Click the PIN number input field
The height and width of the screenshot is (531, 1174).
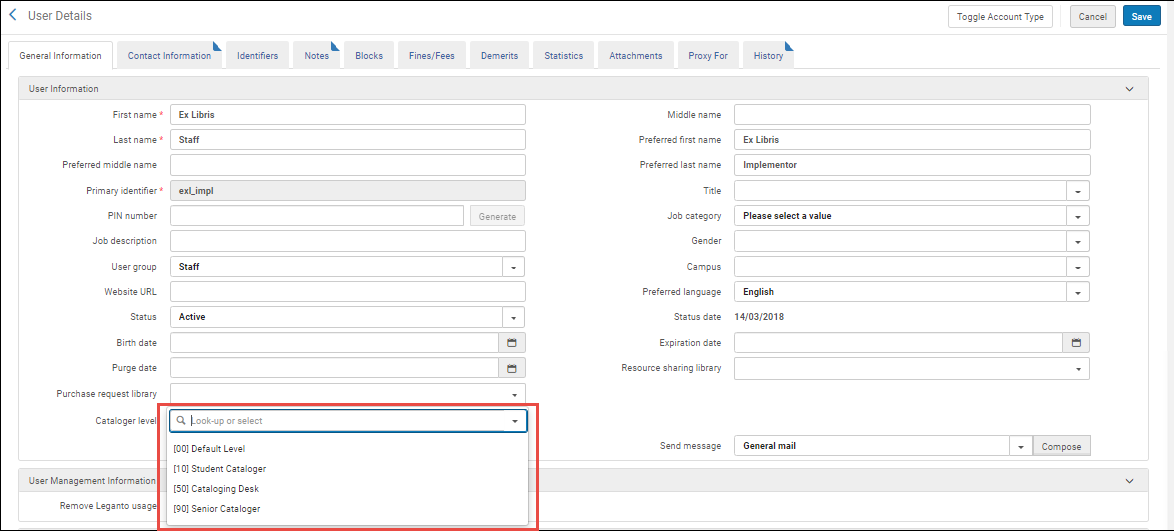[317, 216]
